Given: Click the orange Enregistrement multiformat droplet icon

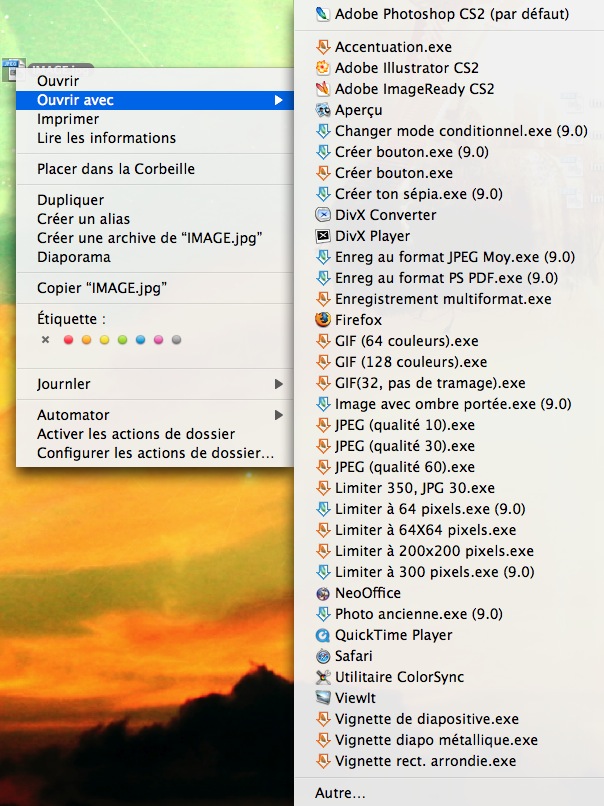Looking at the screenshot, I should click(x=322, y=299).
